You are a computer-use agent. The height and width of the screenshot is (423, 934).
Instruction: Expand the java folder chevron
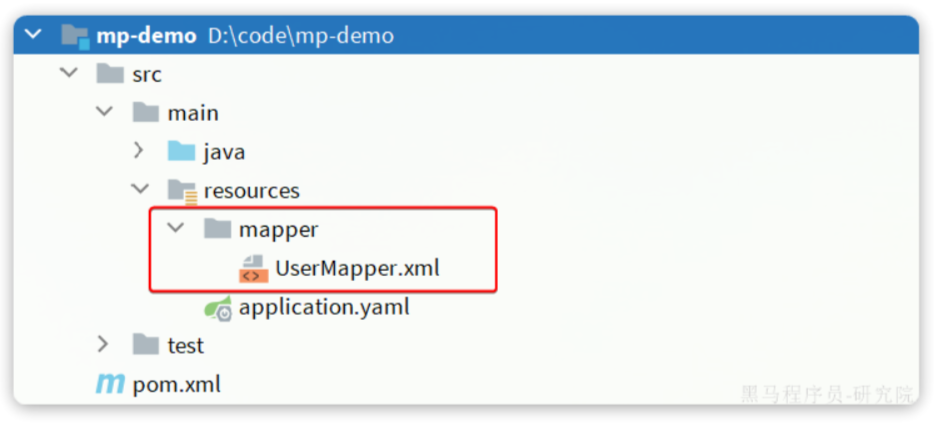tap(139, 152)
